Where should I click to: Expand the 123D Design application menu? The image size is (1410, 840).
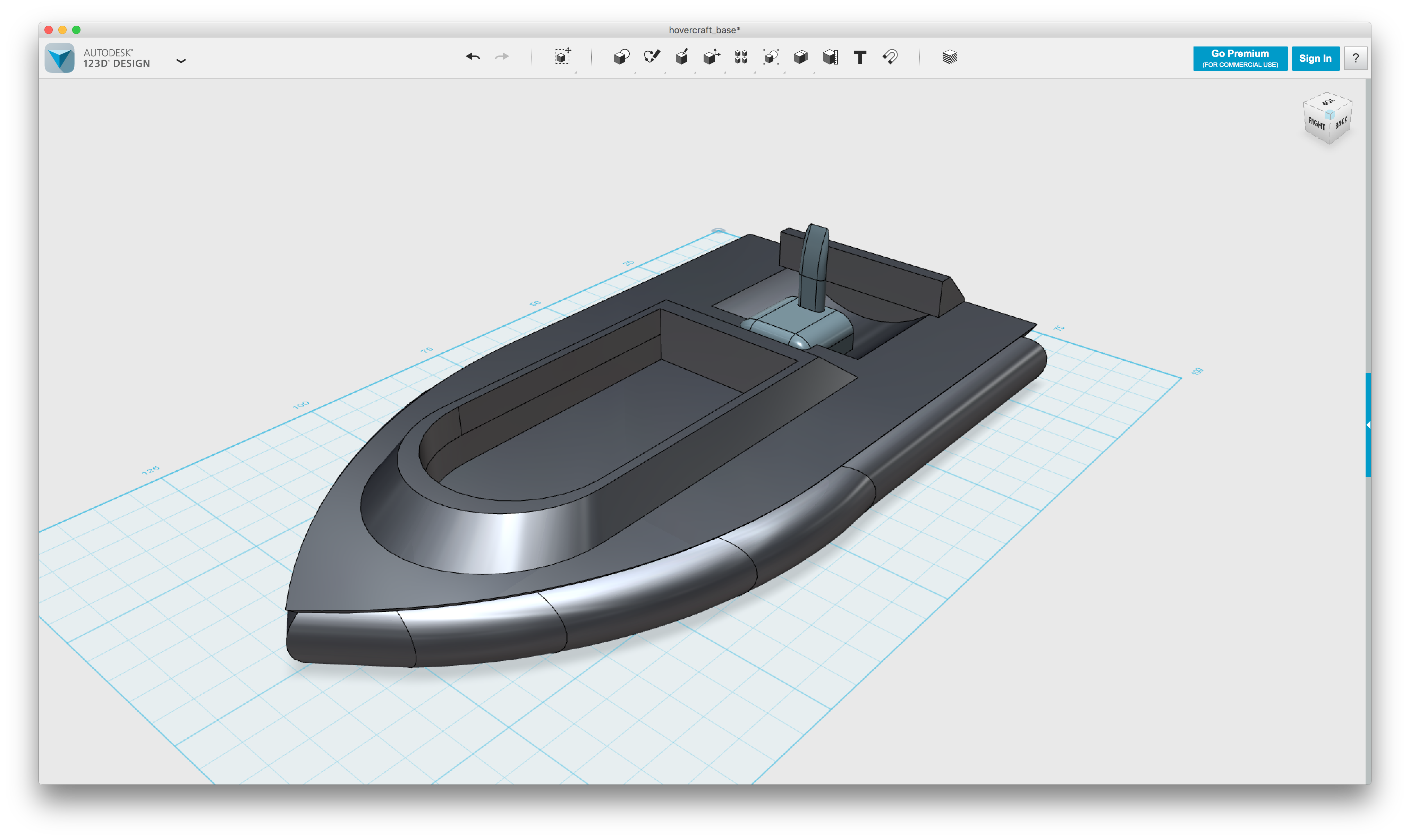pos(181,61)
